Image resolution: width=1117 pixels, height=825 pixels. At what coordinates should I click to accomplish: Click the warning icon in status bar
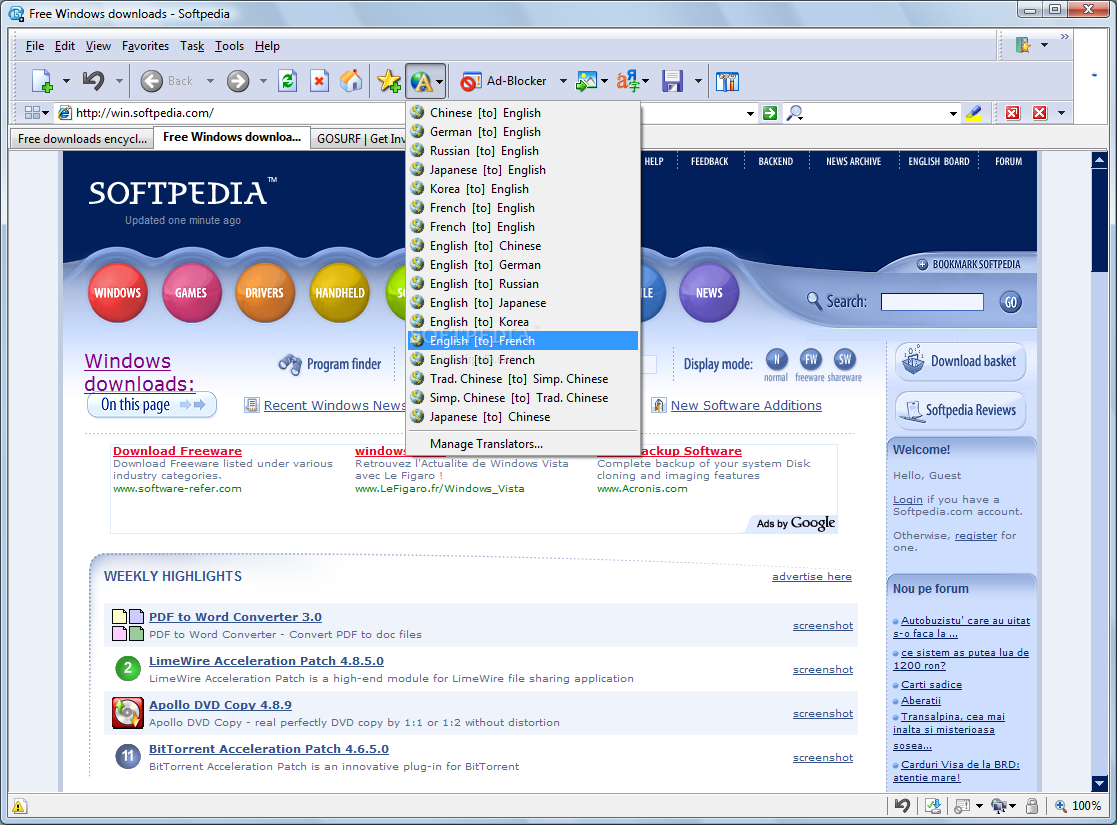tap(19, 806)
